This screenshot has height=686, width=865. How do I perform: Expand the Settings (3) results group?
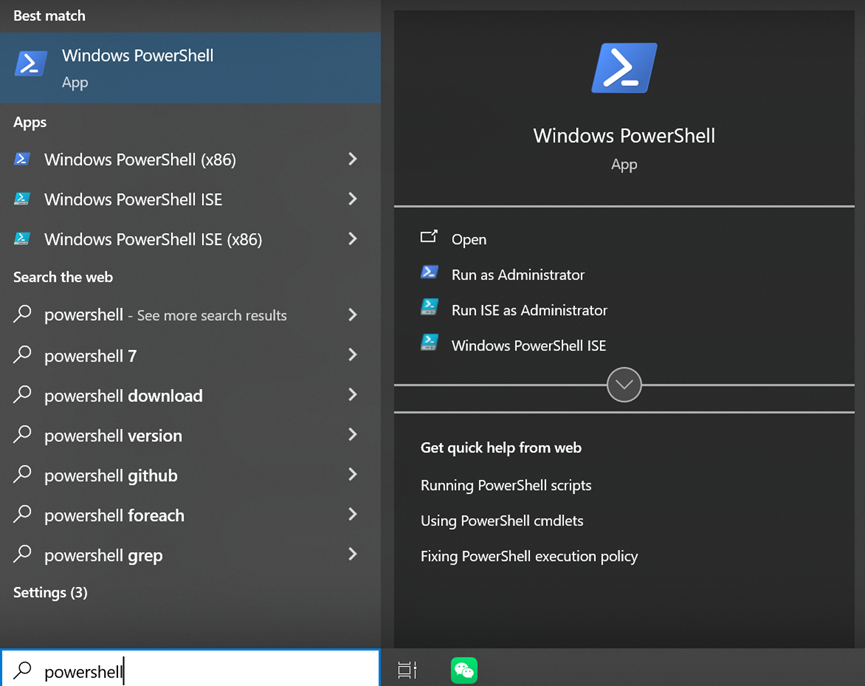50,592
